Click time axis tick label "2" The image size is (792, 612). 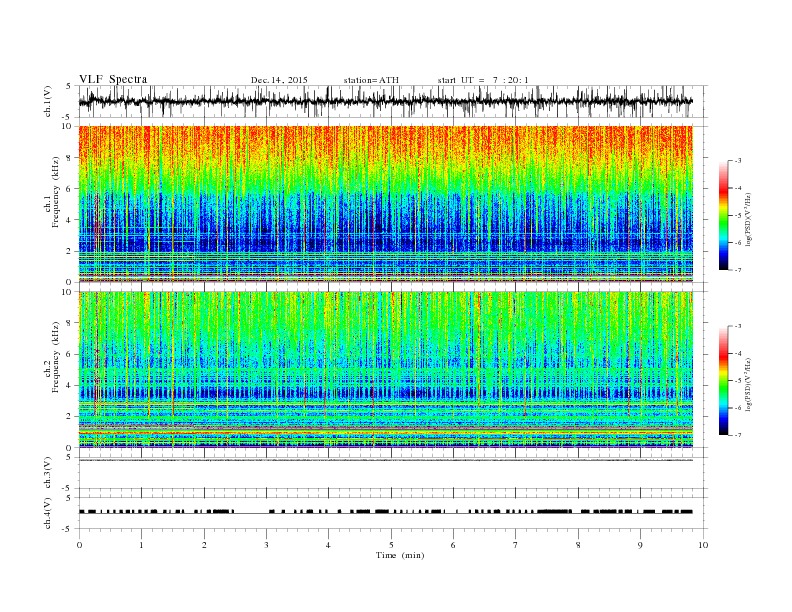[x=204, y=545]
